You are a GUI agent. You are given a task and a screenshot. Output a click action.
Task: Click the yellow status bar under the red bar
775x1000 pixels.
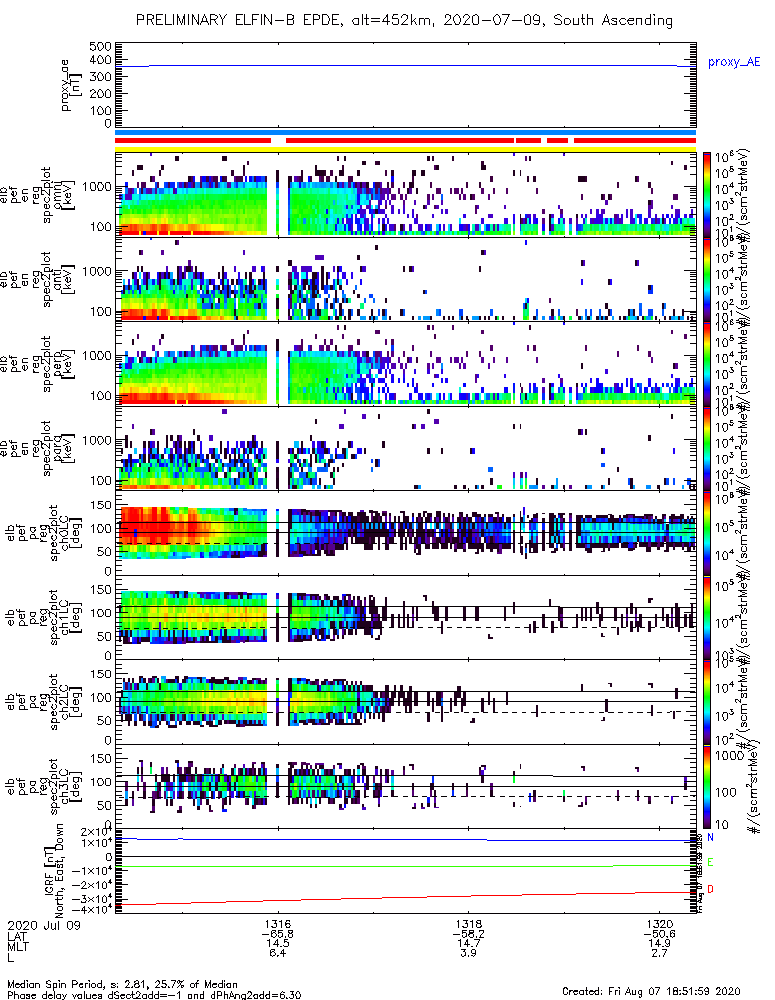point(406,149)
